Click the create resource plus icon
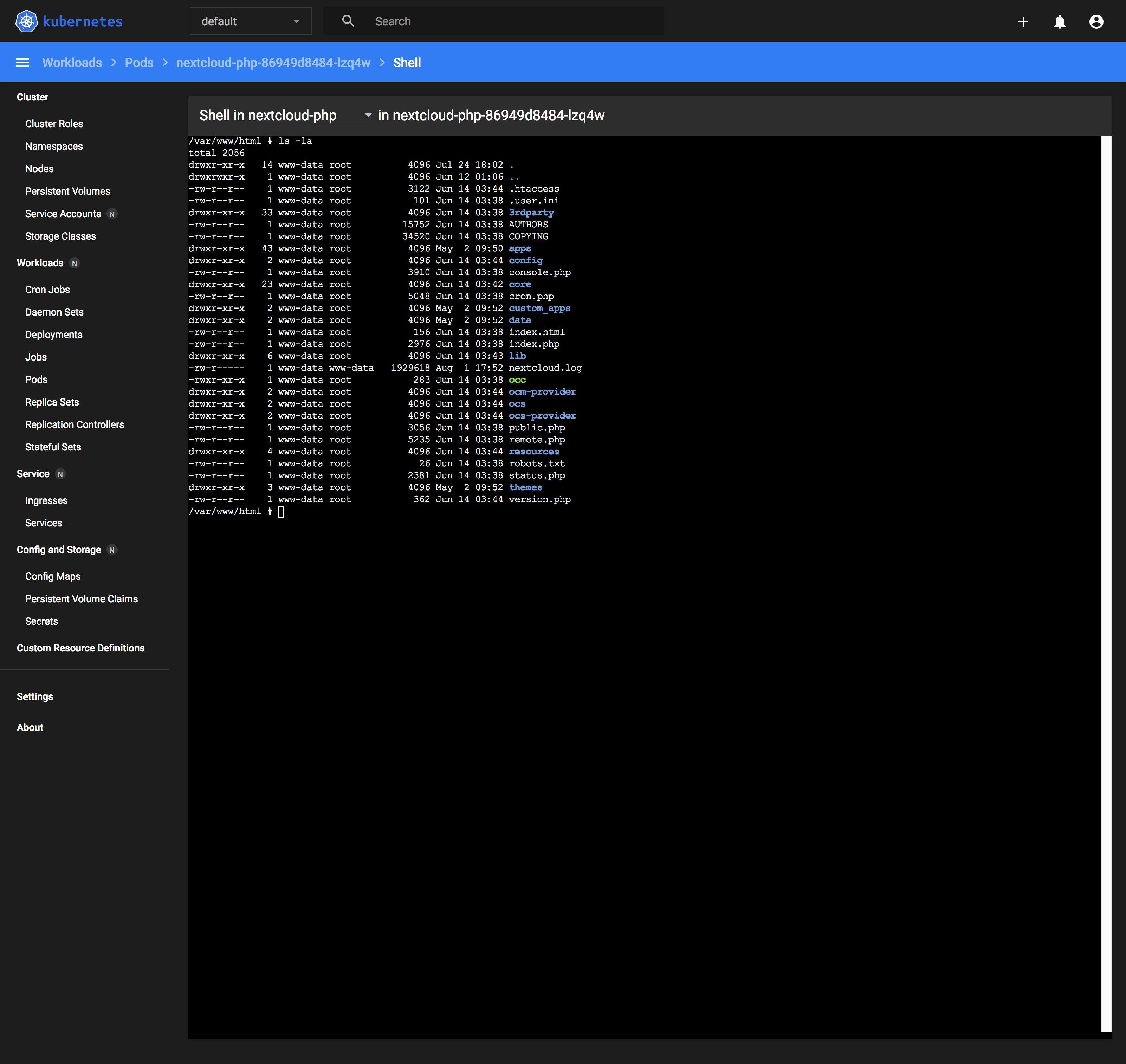Screen dimensions: 1126x1064 [1023, 21]
